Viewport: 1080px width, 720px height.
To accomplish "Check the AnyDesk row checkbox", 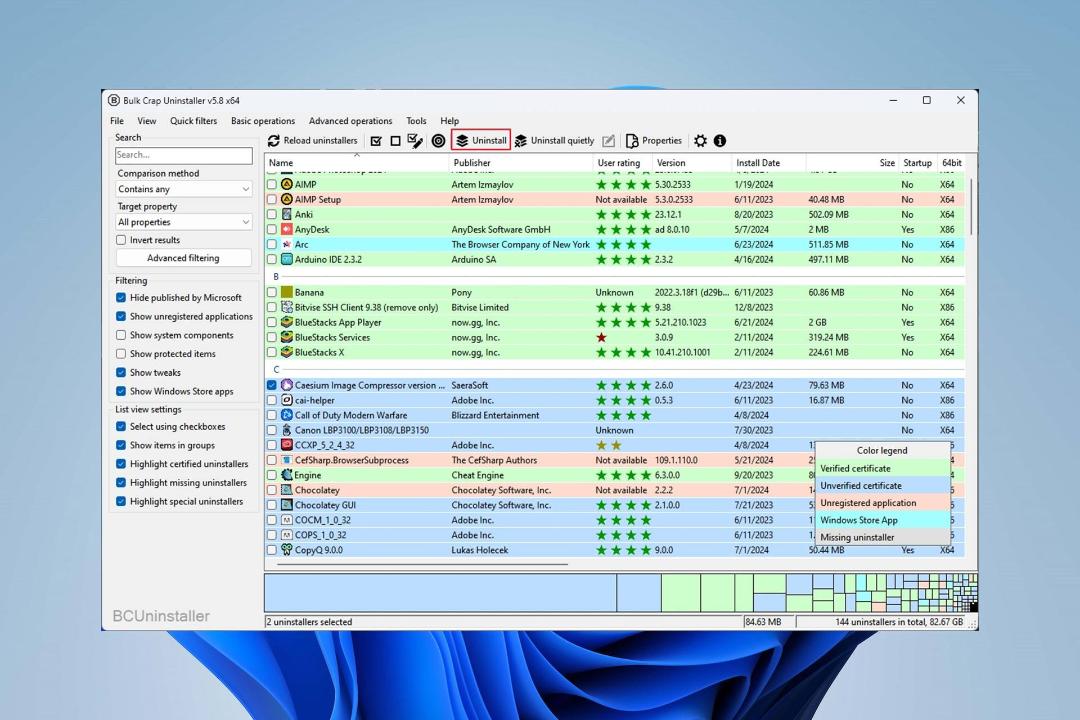I will (x=272, y=229).
